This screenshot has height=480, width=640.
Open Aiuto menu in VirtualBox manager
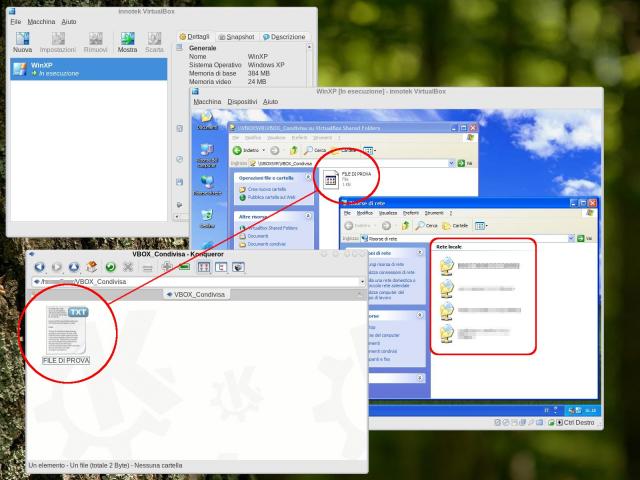(69, 22)
